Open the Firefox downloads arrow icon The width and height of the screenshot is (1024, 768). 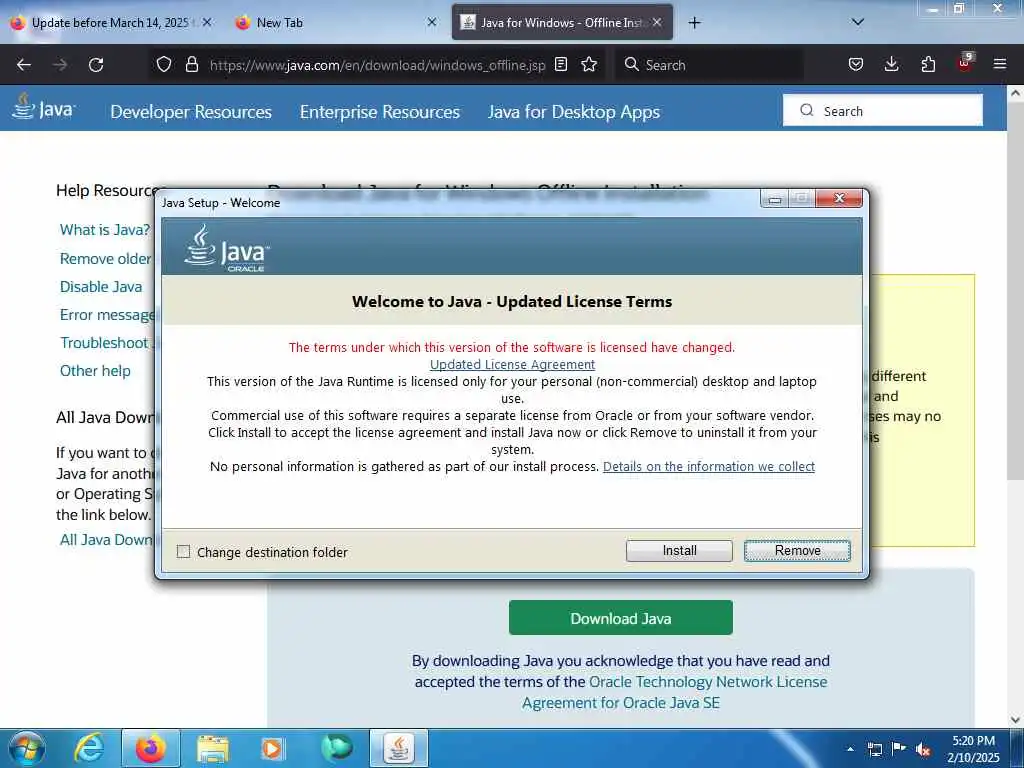click(x=891, y=64)
